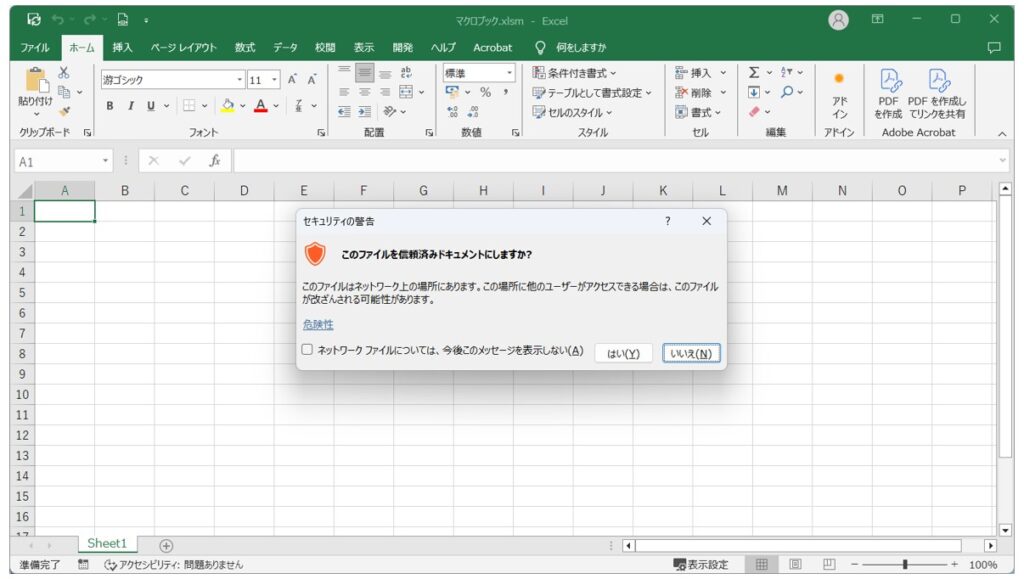
Task: Click the いいえ(N) button in the security warning
Action: [692, 351]
